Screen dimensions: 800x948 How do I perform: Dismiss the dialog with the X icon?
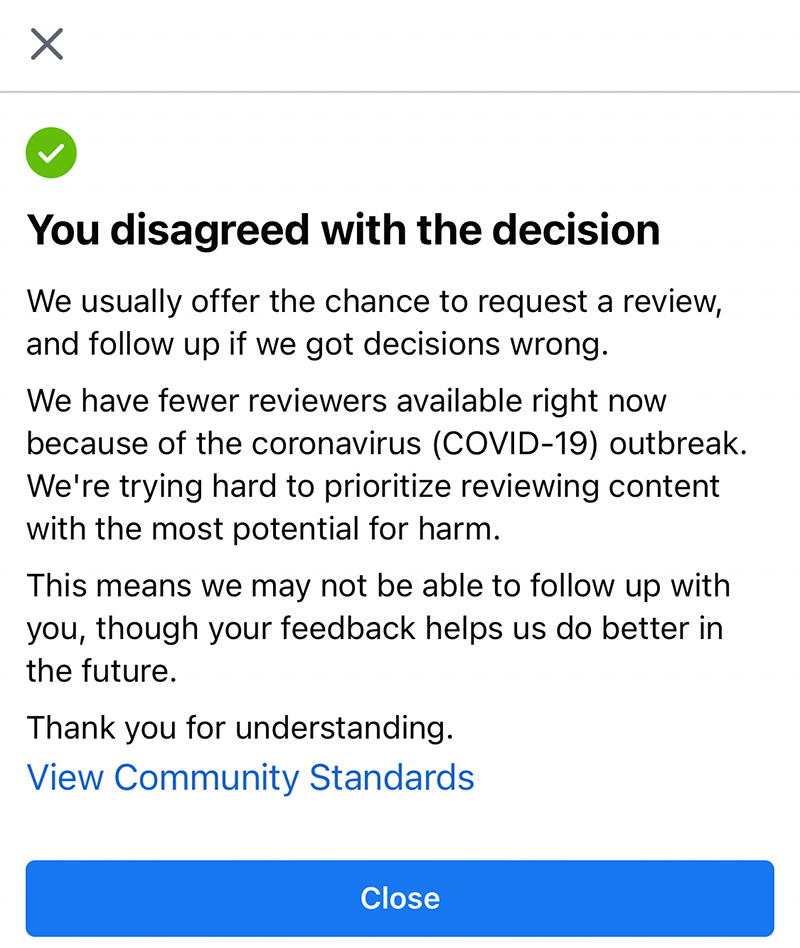click(x=47, y=44)
